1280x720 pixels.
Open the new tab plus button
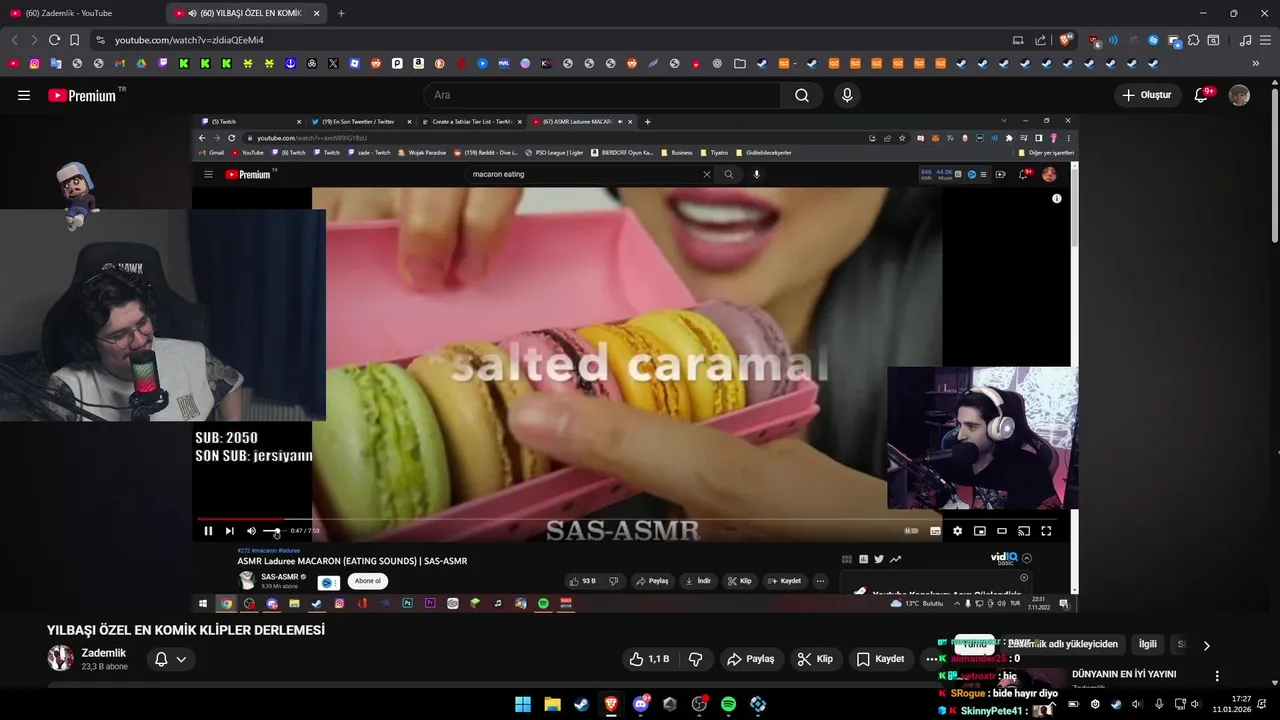341,13
